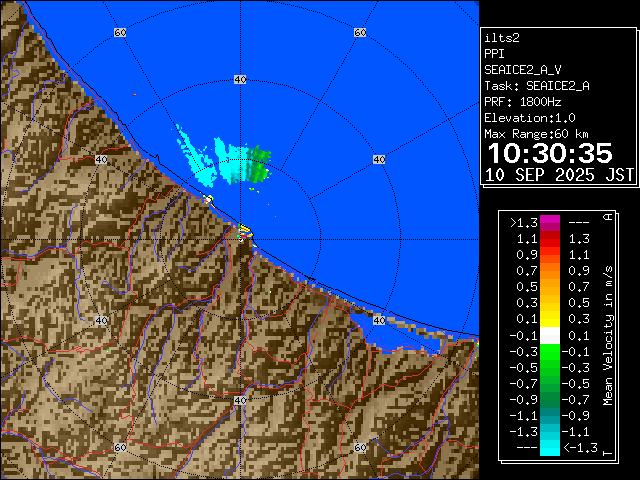
Task: Select the 10 SEP 2025 JST date
Action: click(x=559, y=174)
